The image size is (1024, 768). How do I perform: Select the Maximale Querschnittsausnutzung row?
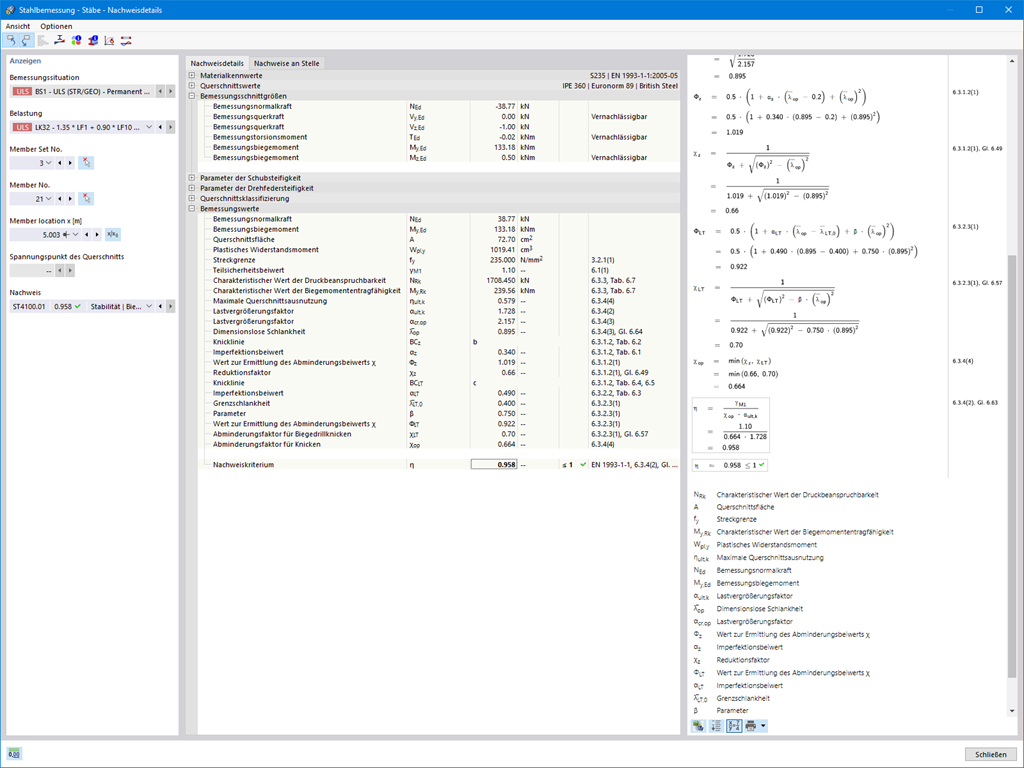pyautogui.click(x=439, y=300)
